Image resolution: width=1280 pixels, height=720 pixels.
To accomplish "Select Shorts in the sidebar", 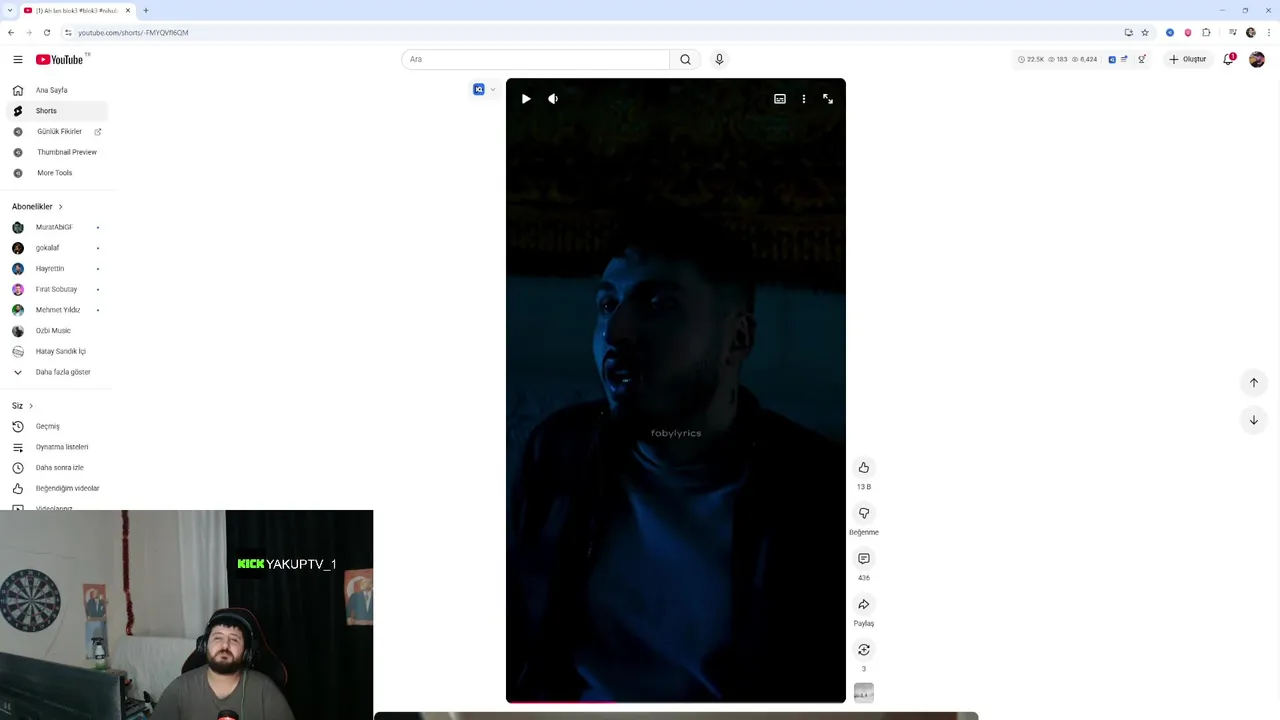I will (57, 111).
